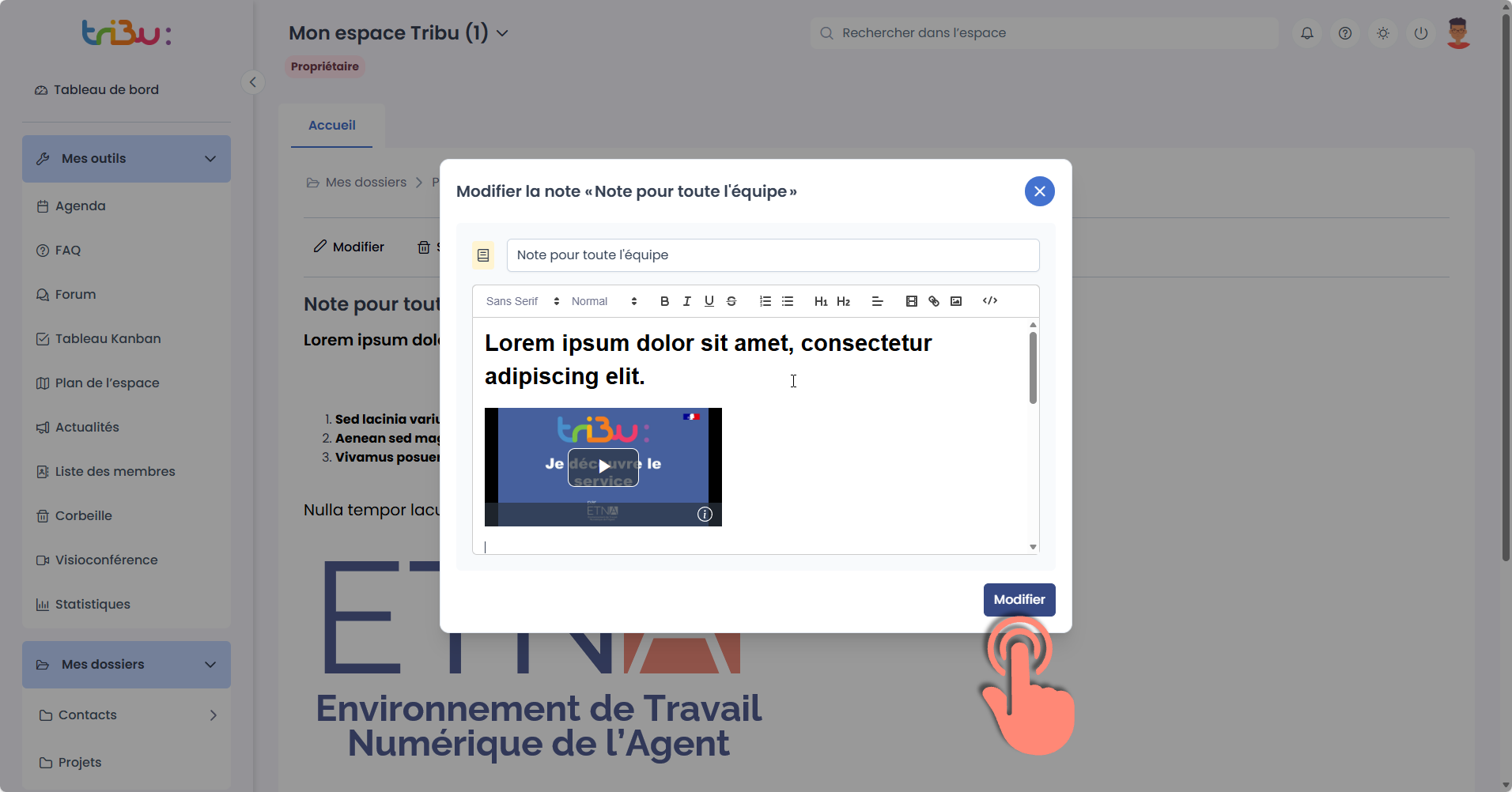Collapse the Mes outils section
The height and width of the screenshot is (792, 1512).
127,159
